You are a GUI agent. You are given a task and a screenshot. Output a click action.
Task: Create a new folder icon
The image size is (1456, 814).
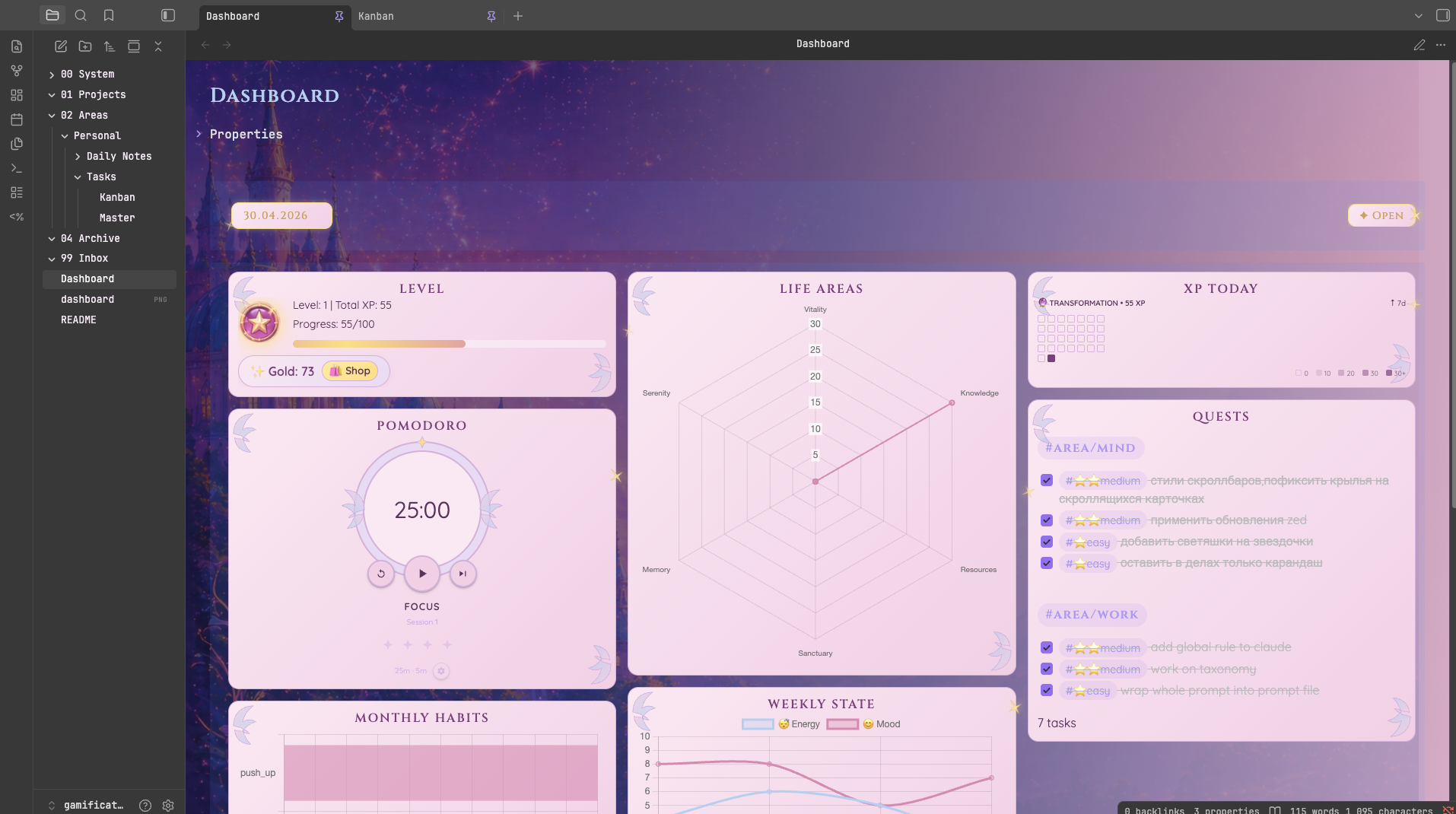pyautogui.click(x=85, y=46)
